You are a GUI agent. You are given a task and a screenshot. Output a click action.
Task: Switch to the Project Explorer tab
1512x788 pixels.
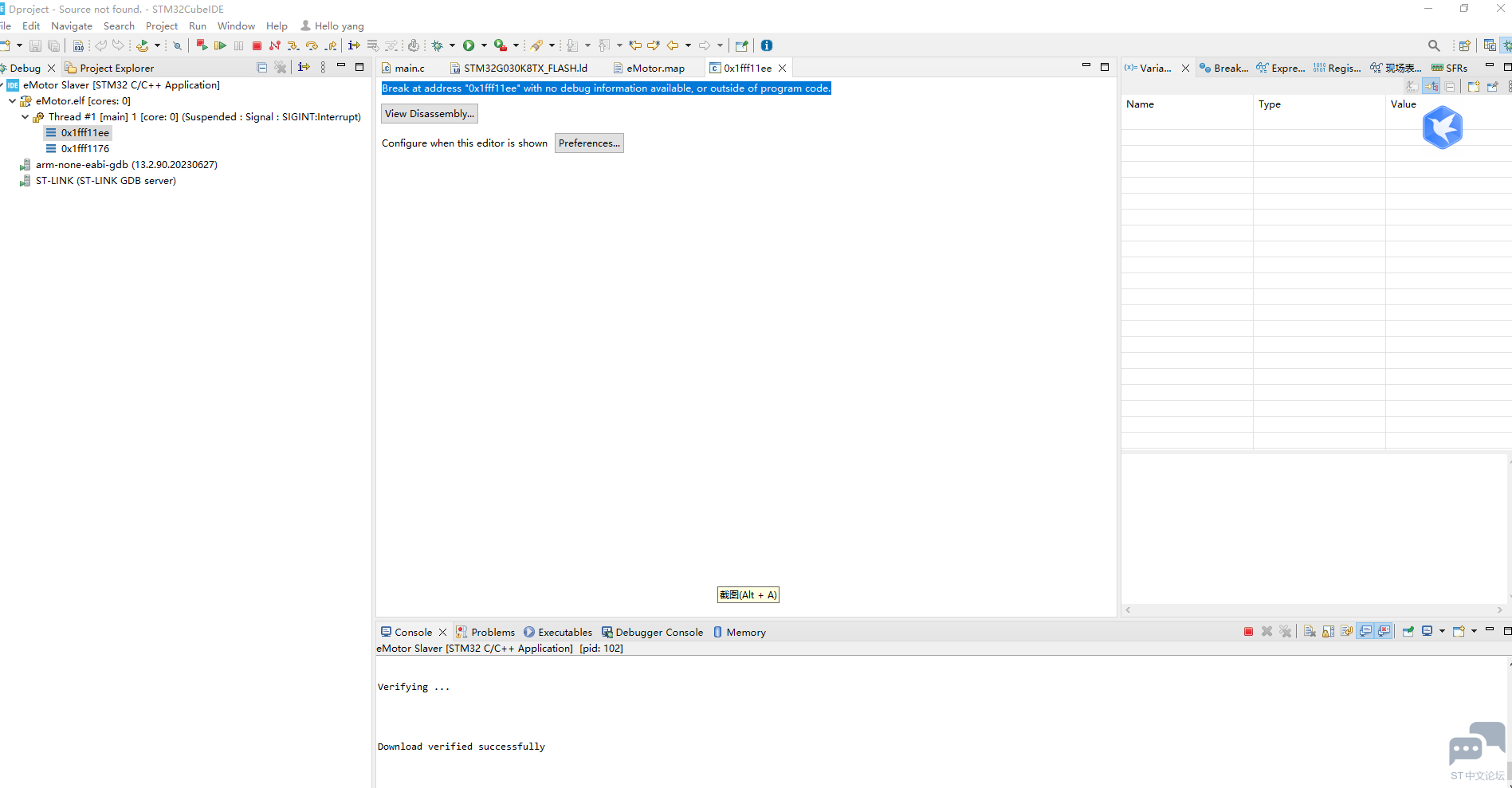click(x=109, y=69)
